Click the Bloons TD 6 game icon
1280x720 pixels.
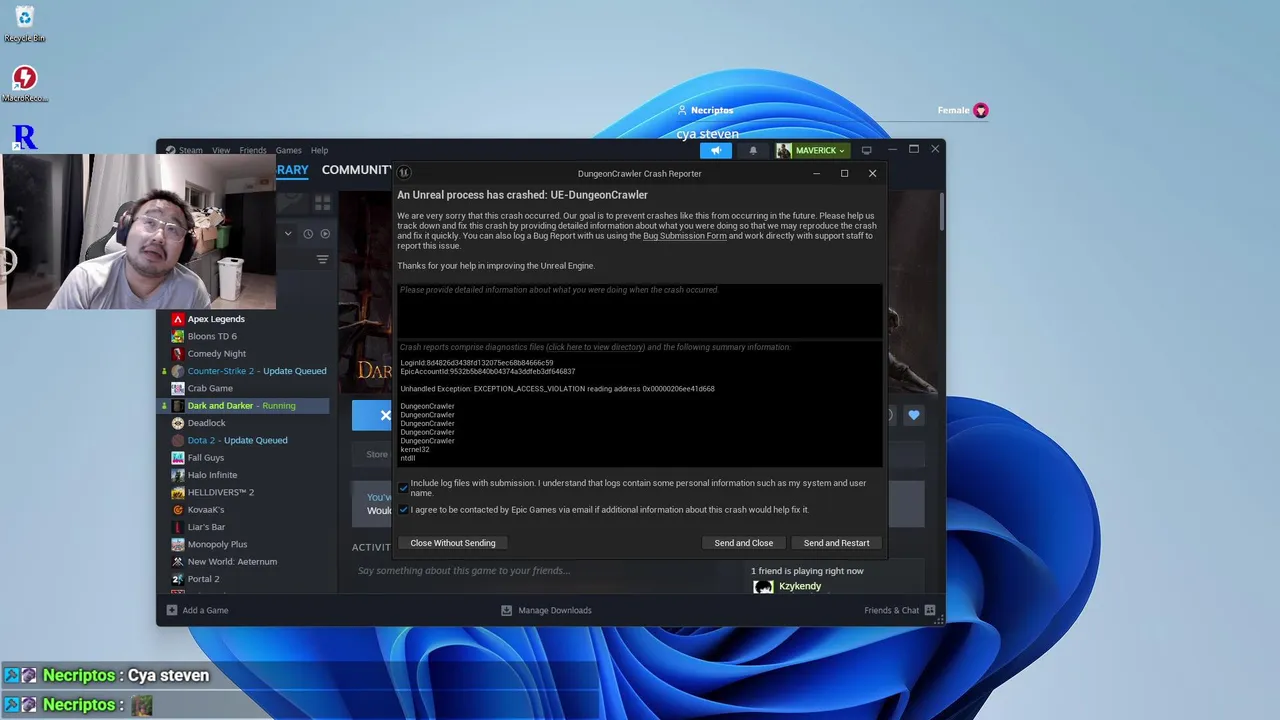click(x=178, y=336)
